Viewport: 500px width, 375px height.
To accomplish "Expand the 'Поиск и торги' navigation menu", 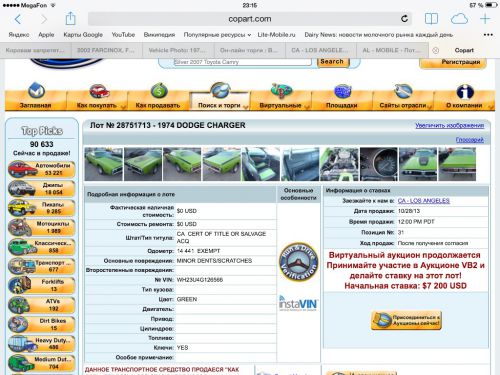I will coord(220,96).
